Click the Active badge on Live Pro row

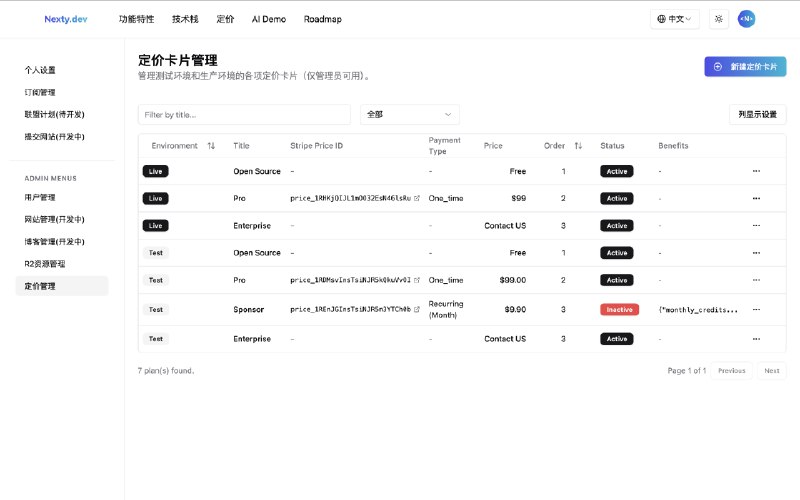pos(617,198)
